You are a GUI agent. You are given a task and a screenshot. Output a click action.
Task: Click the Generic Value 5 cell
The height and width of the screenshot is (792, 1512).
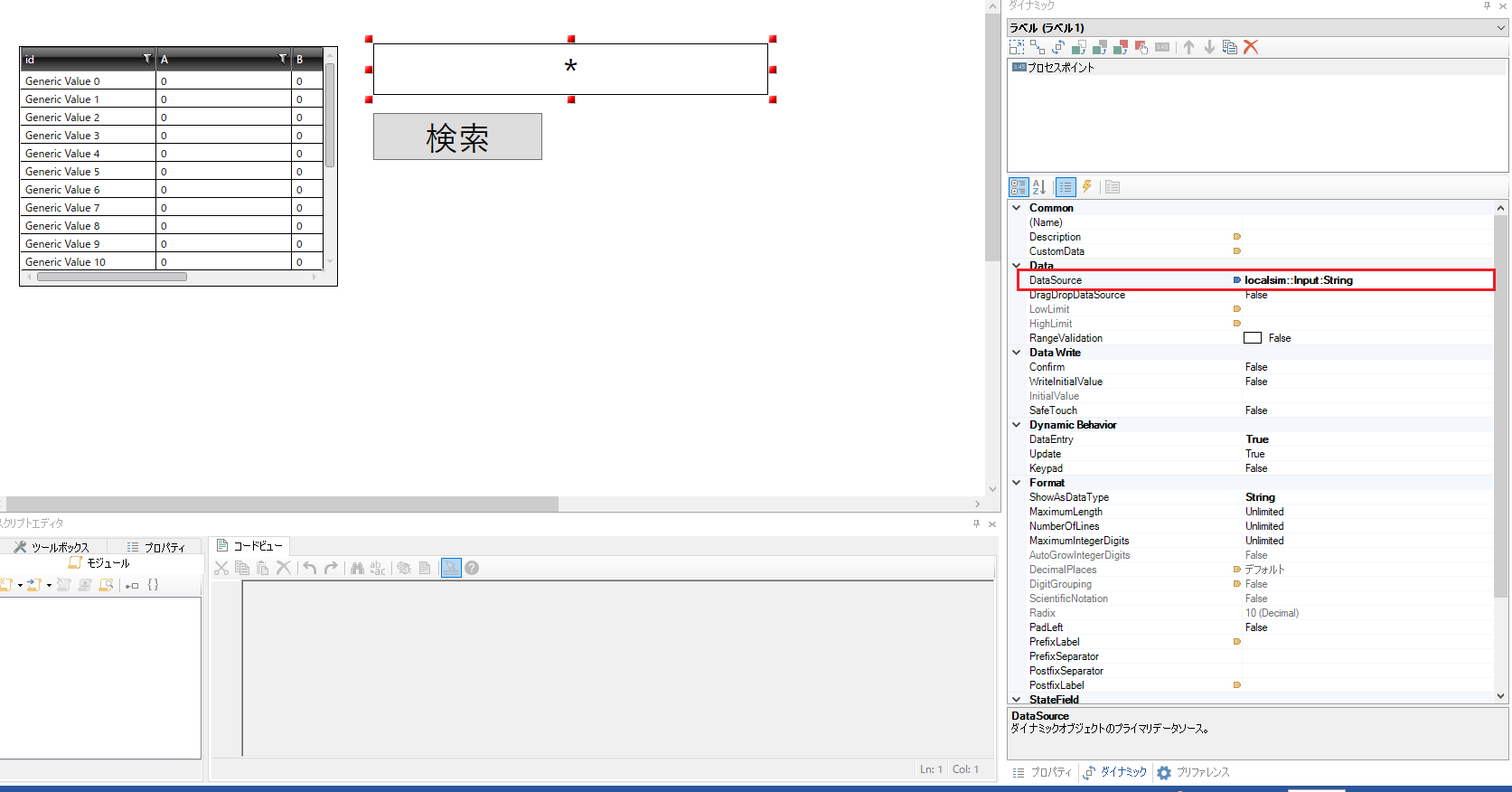point(89,172)
